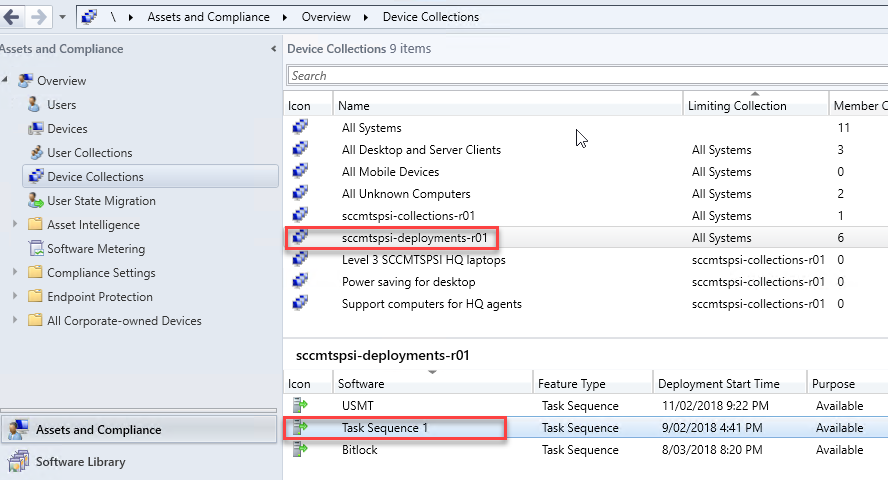The width and height of the screenshot is (888, 480).
Task: Sort by the Limiting Collection column
Action: (736, 106)
